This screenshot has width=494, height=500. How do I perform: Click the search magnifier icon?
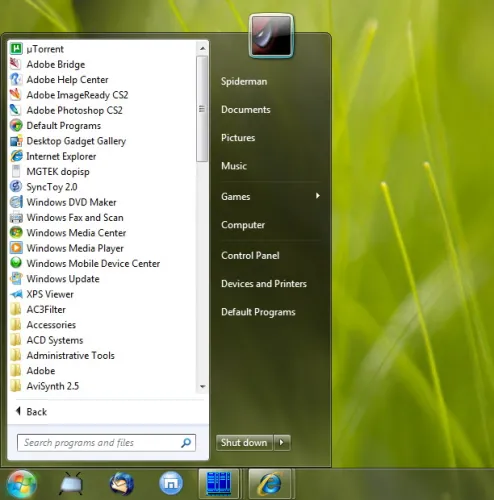[x=186, y=443]
